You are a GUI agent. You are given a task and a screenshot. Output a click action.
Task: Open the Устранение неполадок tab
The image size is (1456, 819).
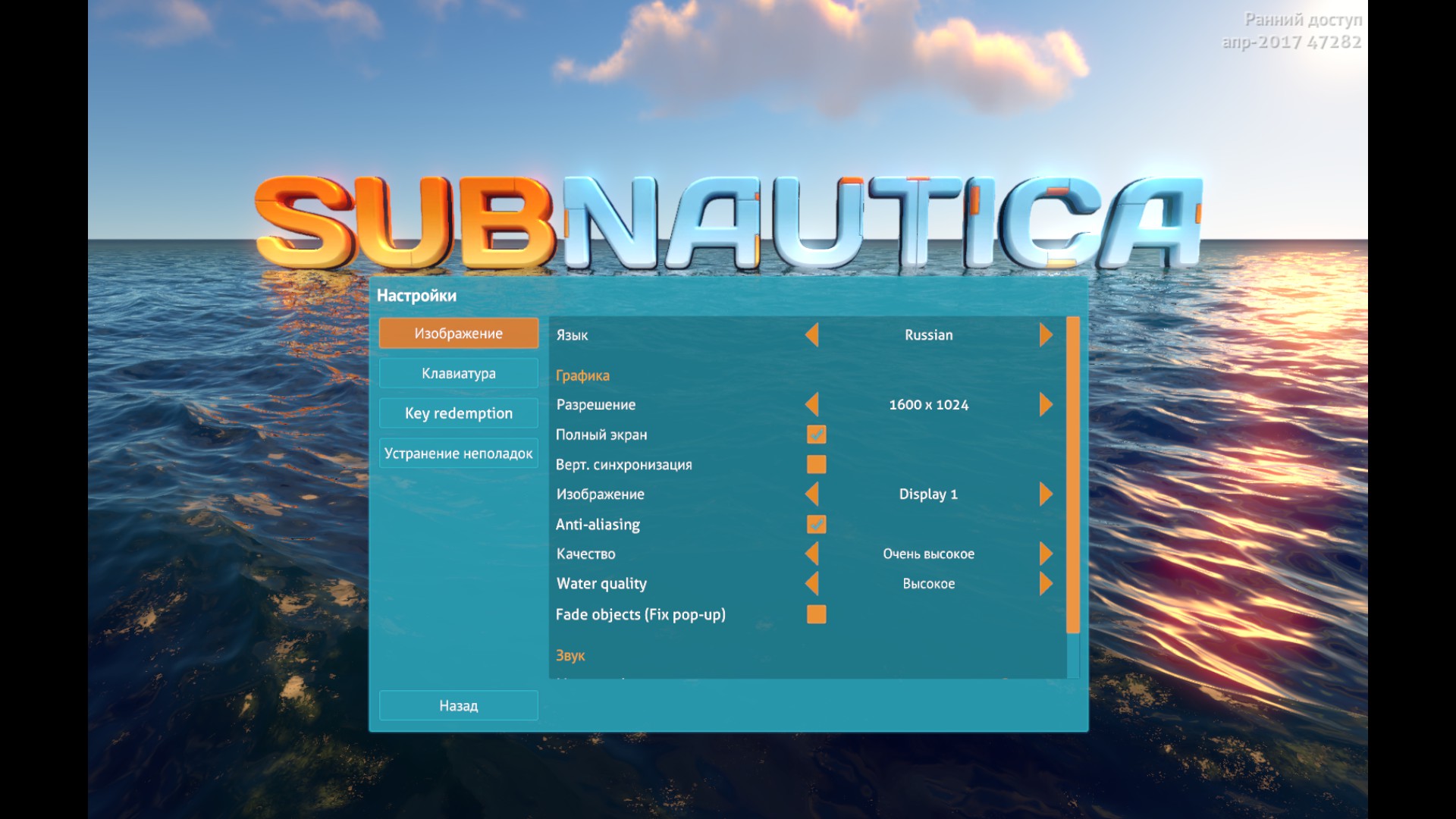[458, 453]
